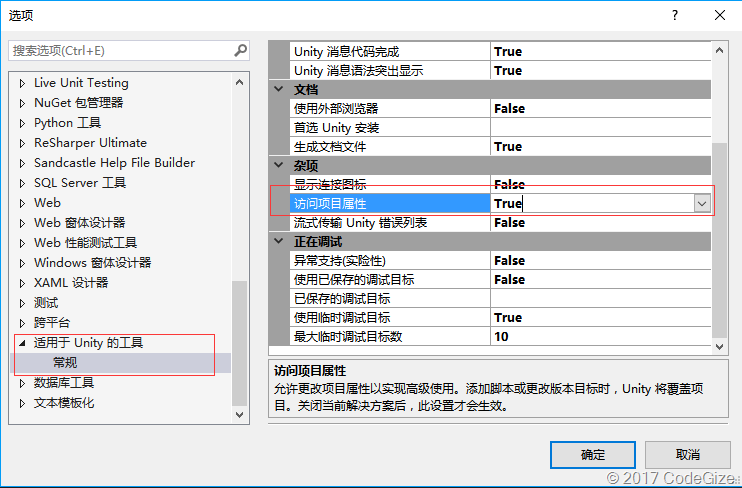Expand the Live Unit Testing node
The height and width of the screenshot is (488, 742).
[22, 83]
